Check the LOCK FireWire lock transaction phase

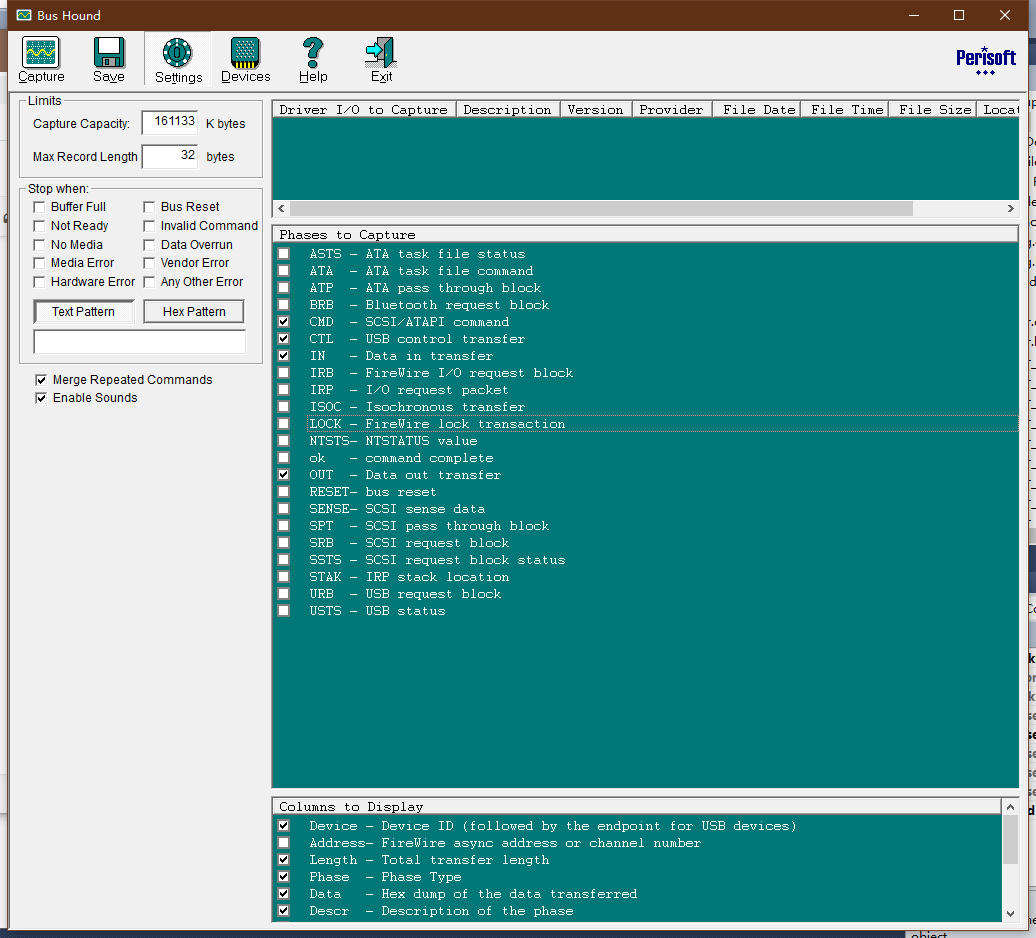point(284,423)
